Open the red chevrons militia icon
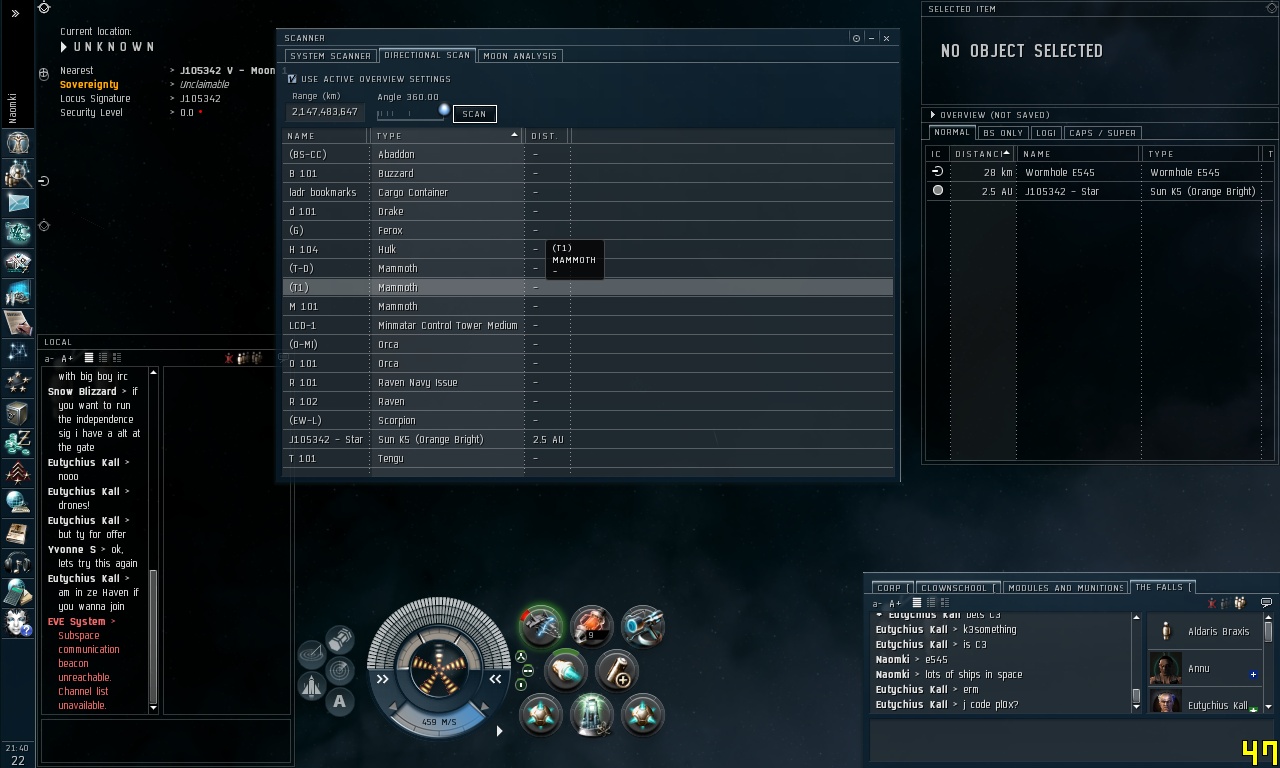 (x=18, y=472)
